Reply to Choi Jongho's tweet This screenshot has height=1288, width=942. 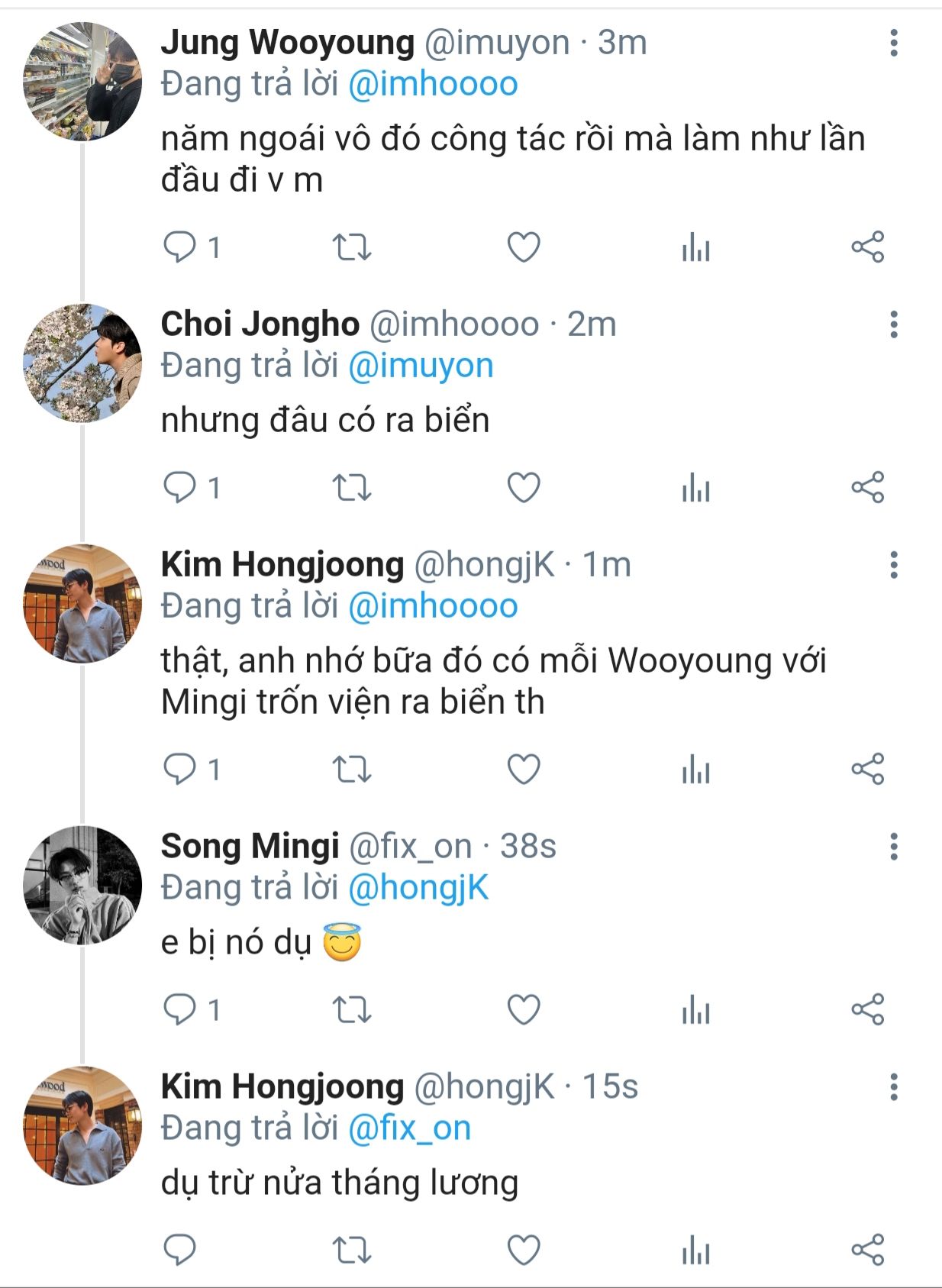point(181,488)
